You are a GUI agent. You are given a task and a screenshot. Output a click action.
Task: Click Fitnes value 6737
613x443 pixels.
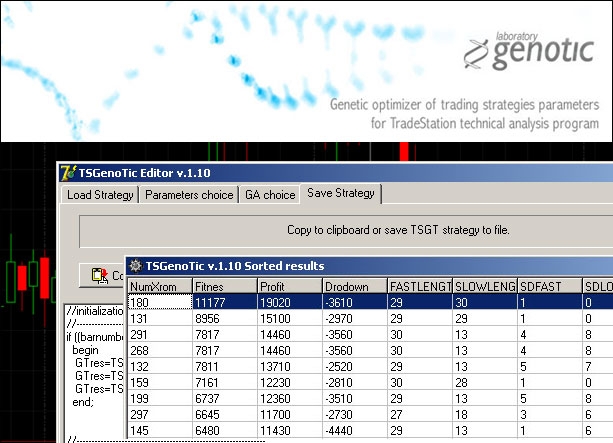coord(207,399)
